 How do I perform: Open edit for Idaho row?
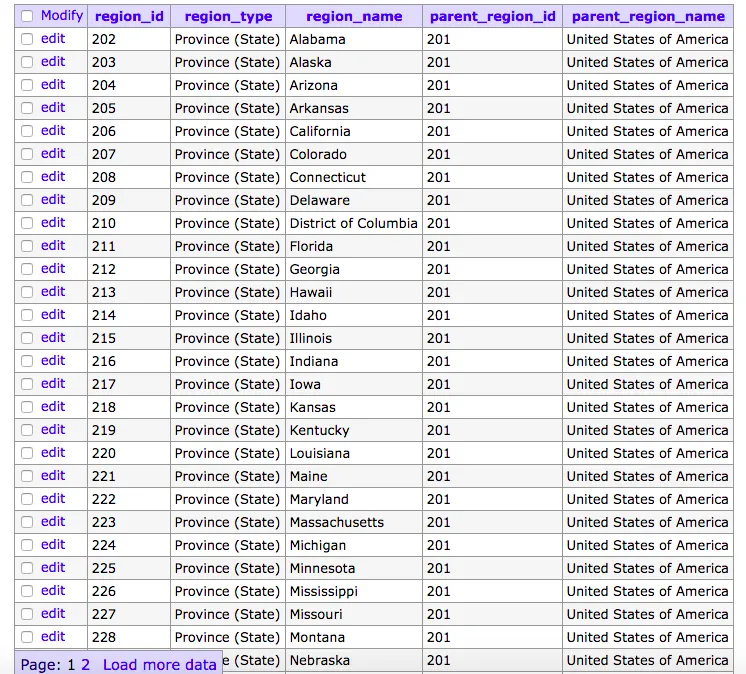53,314
